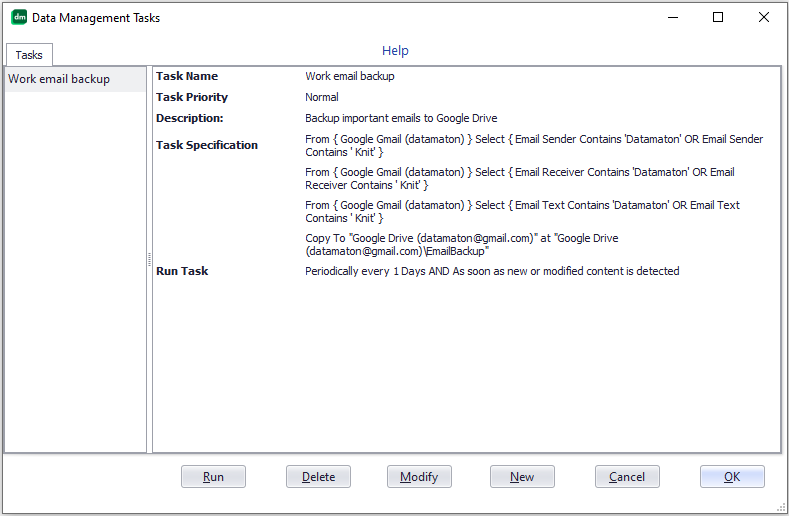Screen dimensions: 789x516
Task: Click the Normal priority value
Action: pyautogui.click(x=322, y=97)
